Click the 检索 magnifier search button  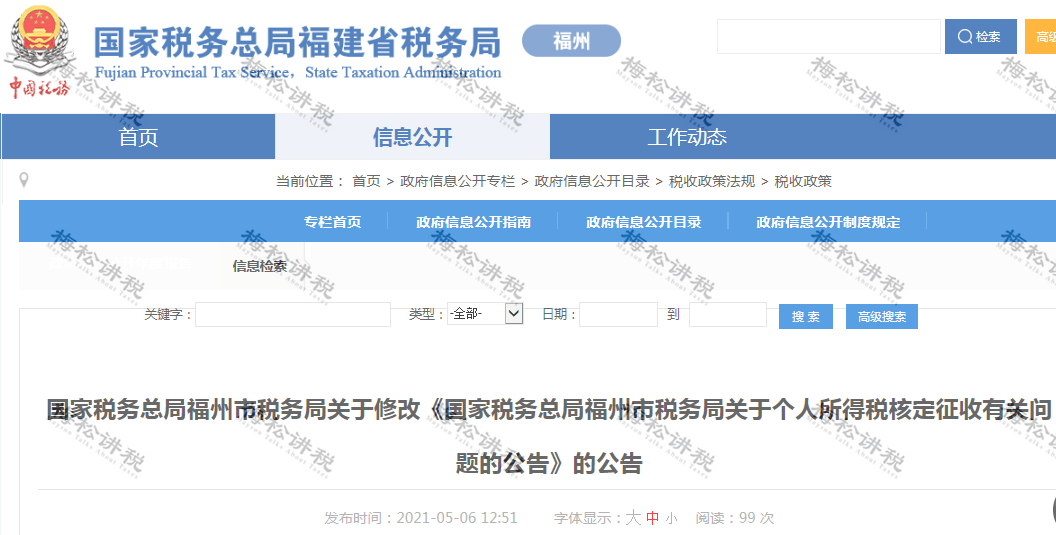point(980,37)
